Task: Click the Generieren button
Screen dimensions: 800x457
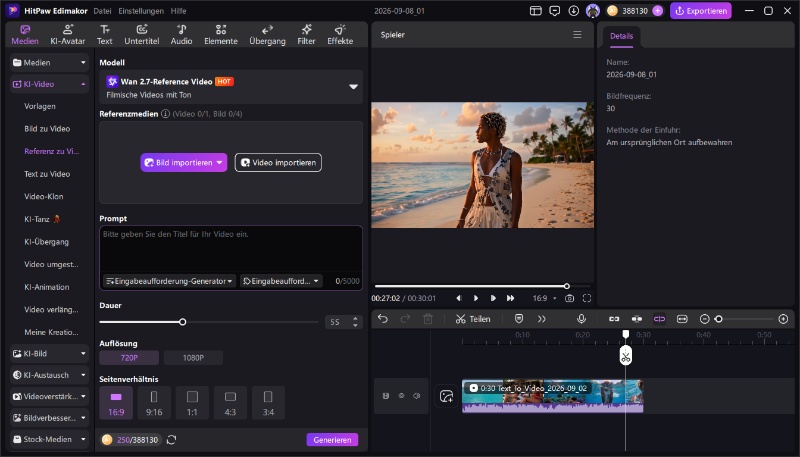Action: click(332, 440)
